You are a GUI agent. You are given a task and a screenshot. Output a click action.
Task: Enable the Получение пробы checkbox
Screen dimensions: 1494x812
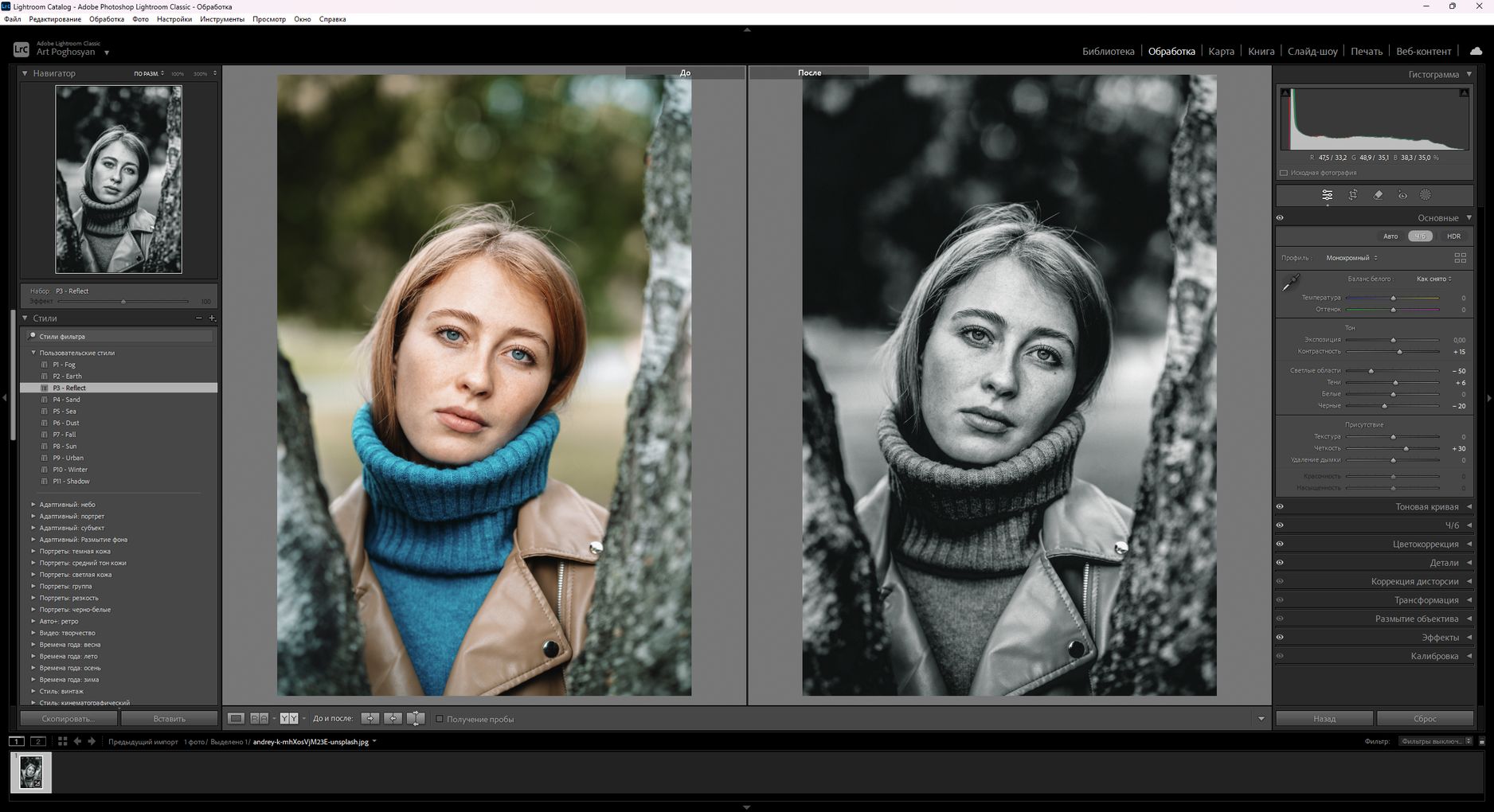(439, 719)
